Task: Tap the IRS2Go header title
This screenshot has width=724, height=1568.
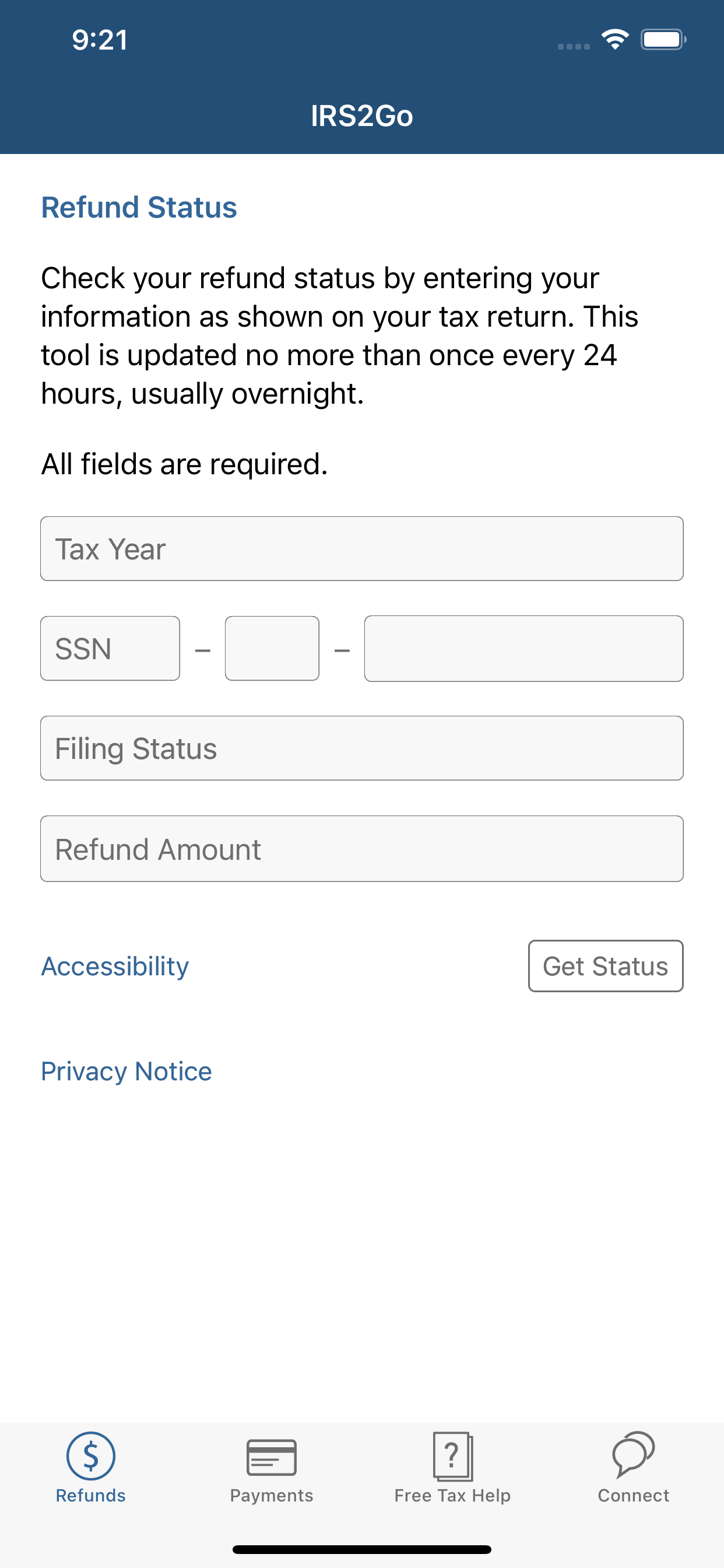Action: click(x=362, y=116)
